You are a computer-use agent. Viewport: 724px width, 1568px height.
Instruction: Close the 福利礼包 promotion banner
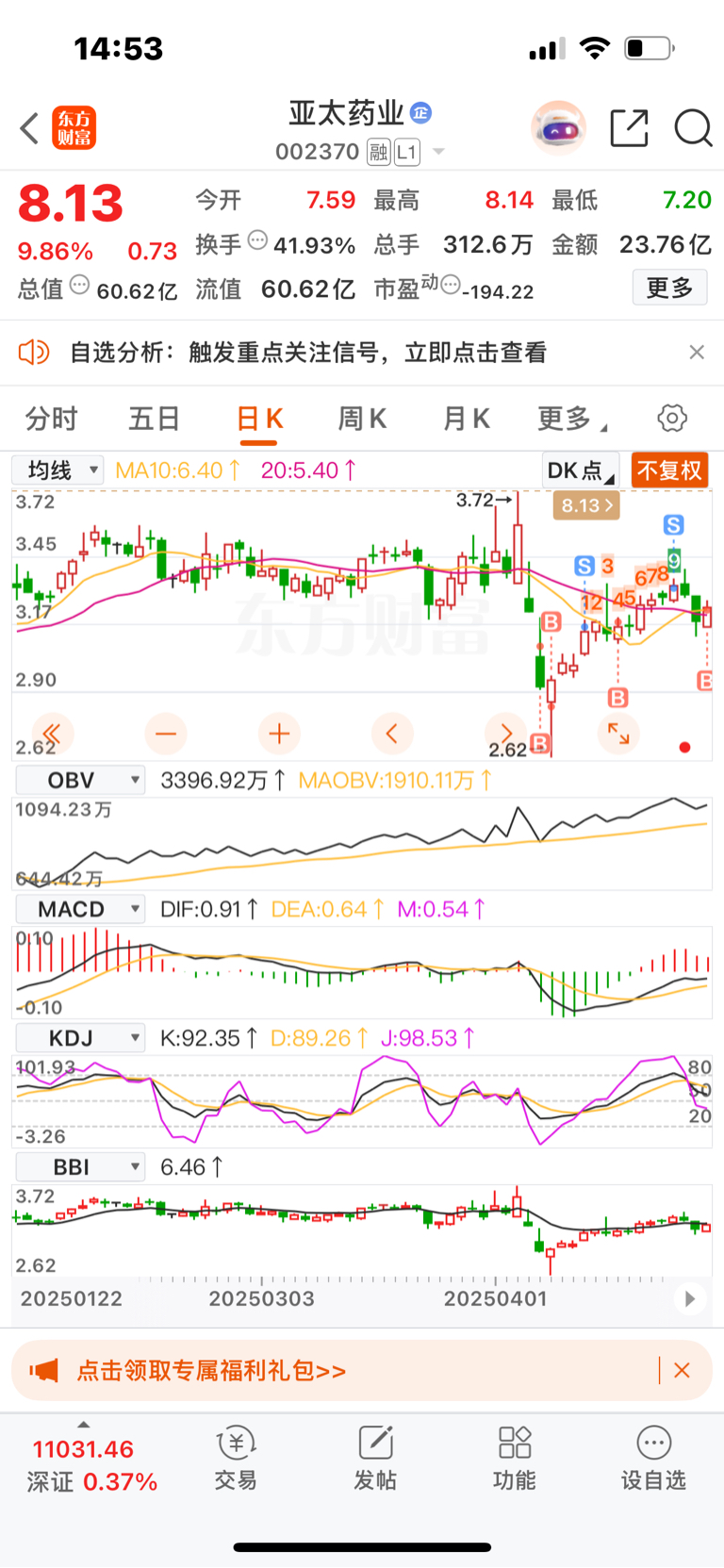(x=683, y=1370)
